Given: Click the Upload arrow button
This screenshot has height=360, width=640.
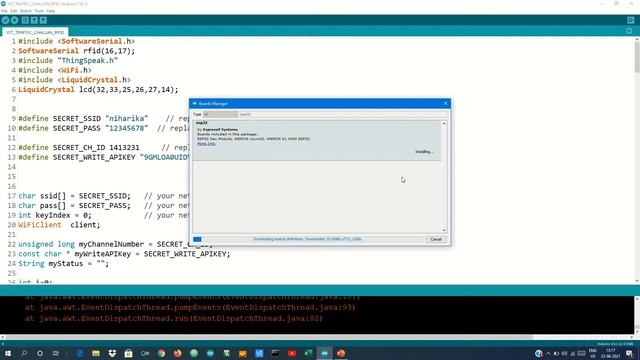Looking at the screenshot, I should (15, 20).
